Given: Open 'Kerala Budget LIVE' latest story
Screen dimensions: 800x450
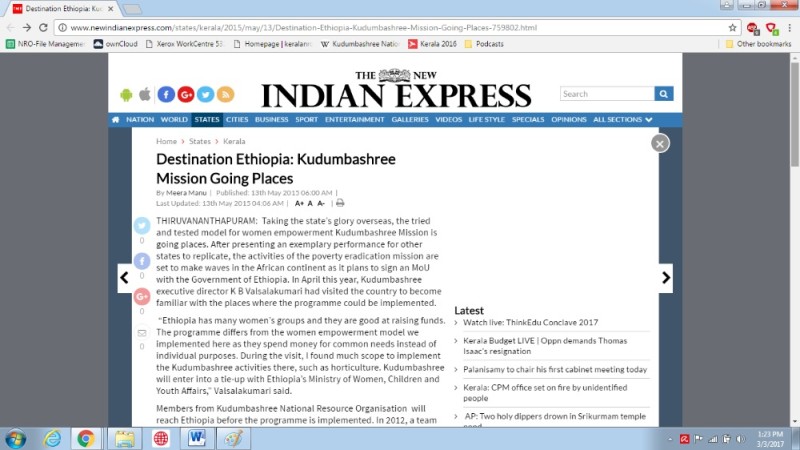Looking at the screenshot, I should [545, 346].
